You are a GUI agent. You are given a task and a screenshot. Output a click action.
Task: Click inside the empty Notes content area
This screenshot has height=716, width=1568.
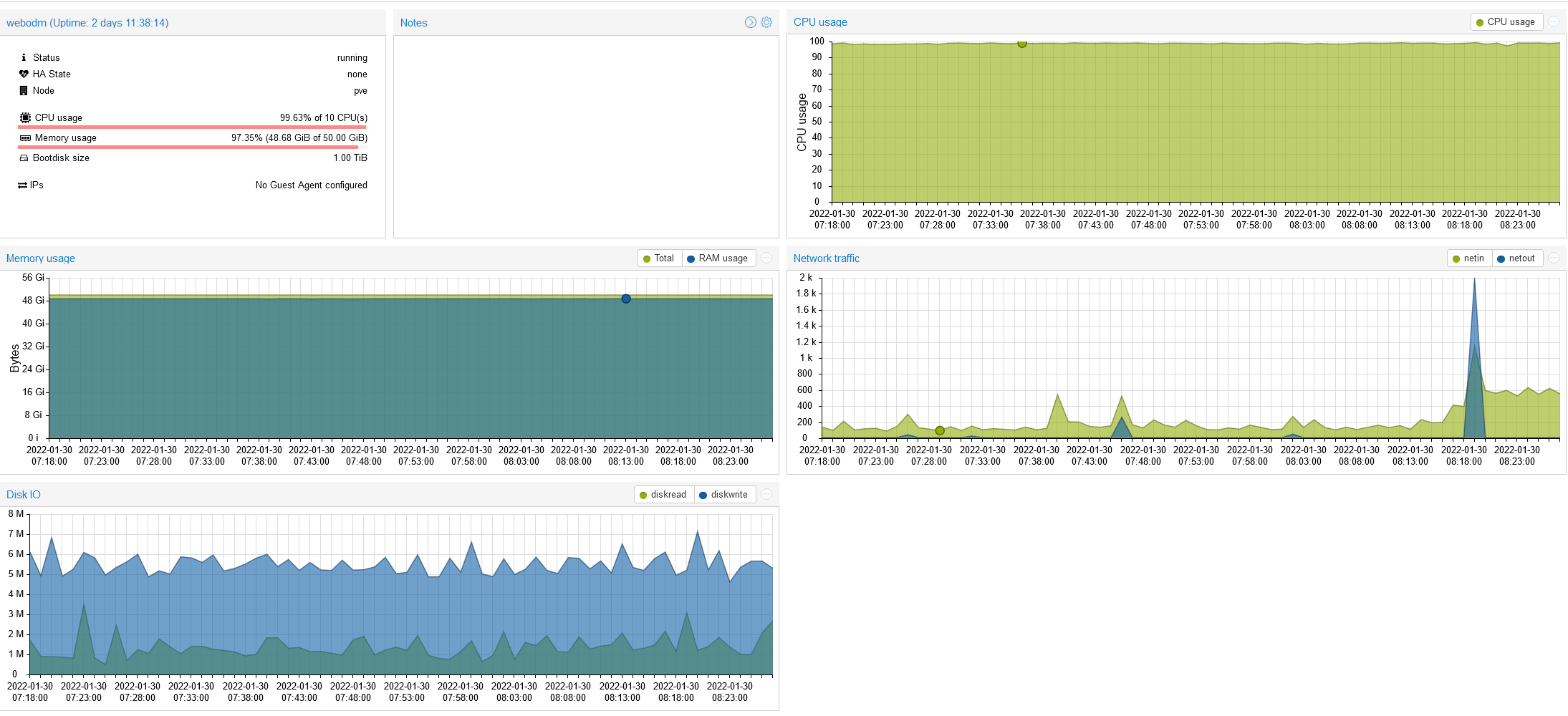[586, 136]
